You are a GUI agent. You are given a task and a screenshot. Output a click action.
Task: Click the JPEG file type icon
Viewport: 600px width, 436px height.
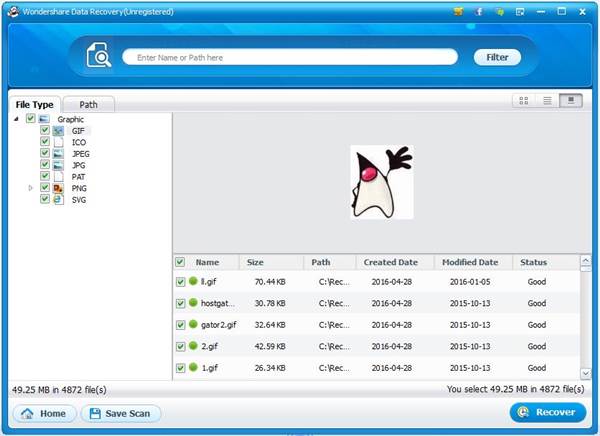[58, 154]
